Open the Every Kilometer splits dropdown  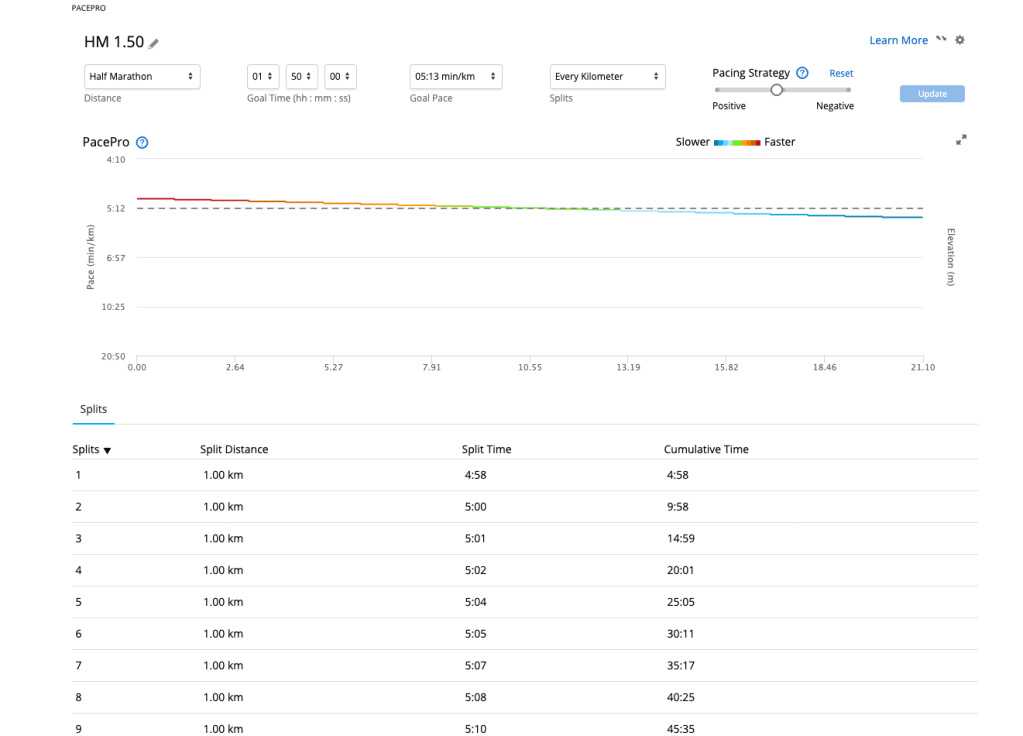pyautogui.click(x=607, y=76)
